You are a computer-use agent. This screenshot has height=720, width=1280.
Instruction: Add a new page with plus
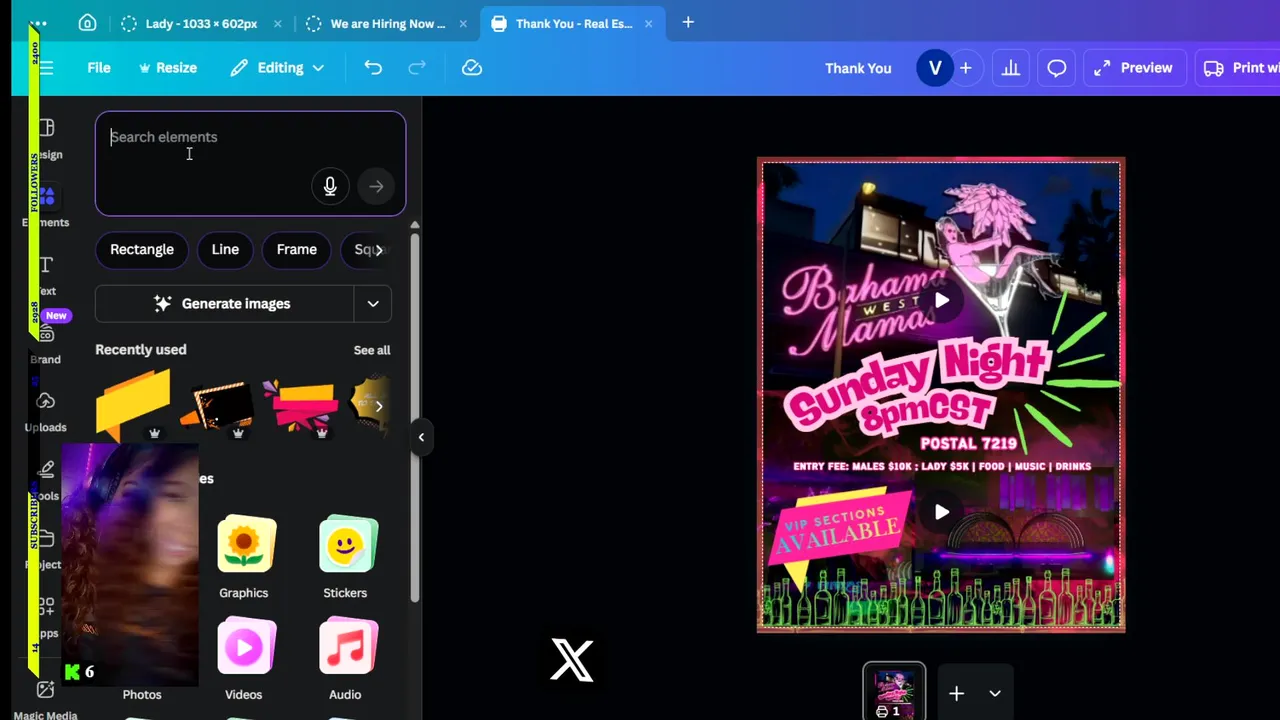point(956,693)
